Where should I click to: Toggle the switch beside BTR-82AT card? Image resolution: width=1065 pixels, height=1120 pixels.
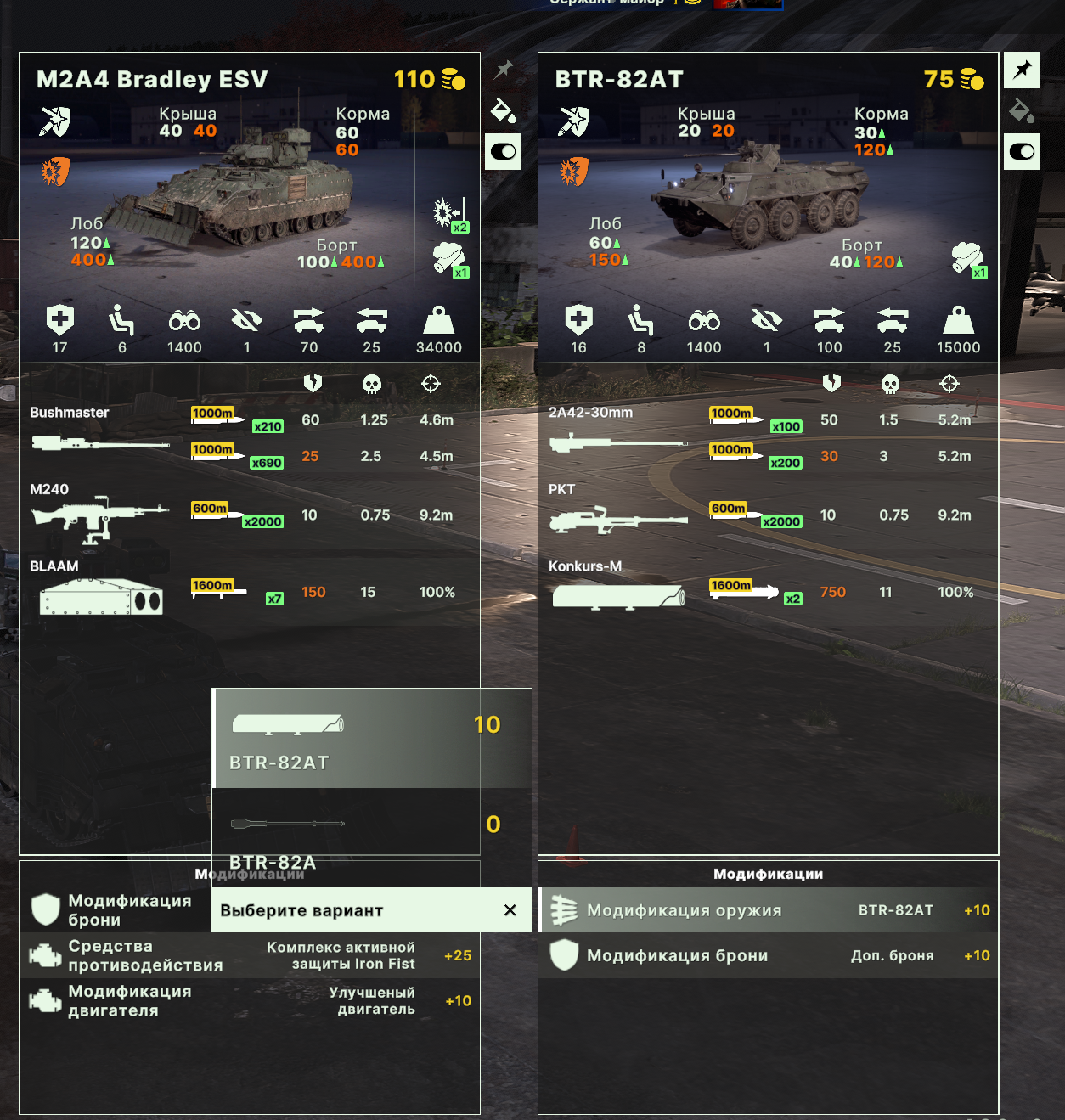(1023, 152)
